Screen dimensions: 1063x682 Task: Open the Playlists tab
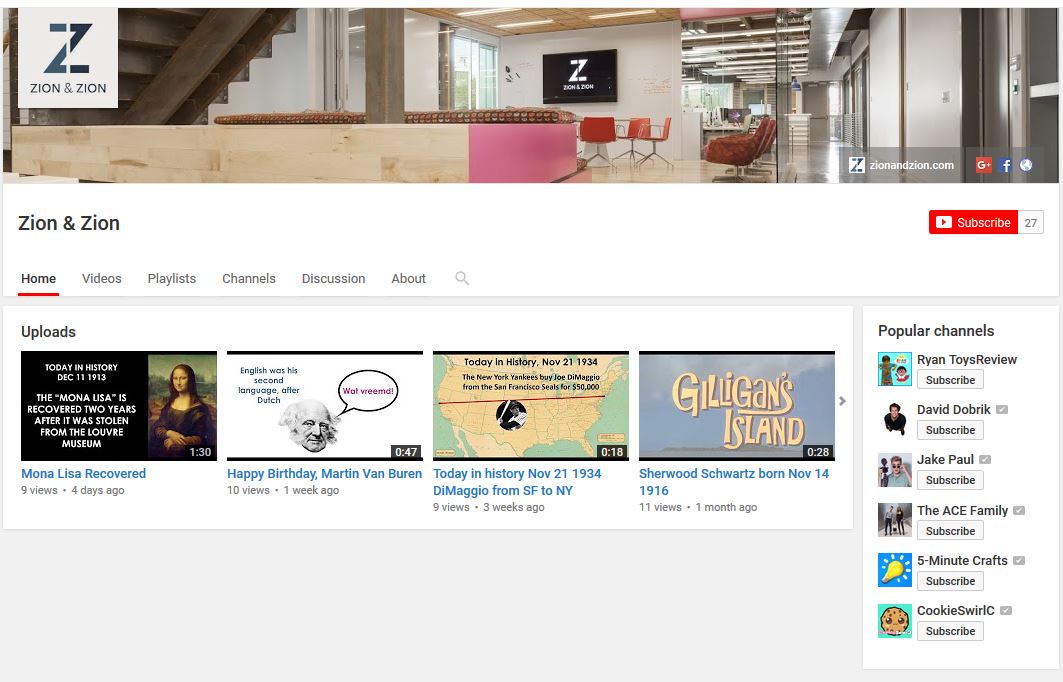171,278
